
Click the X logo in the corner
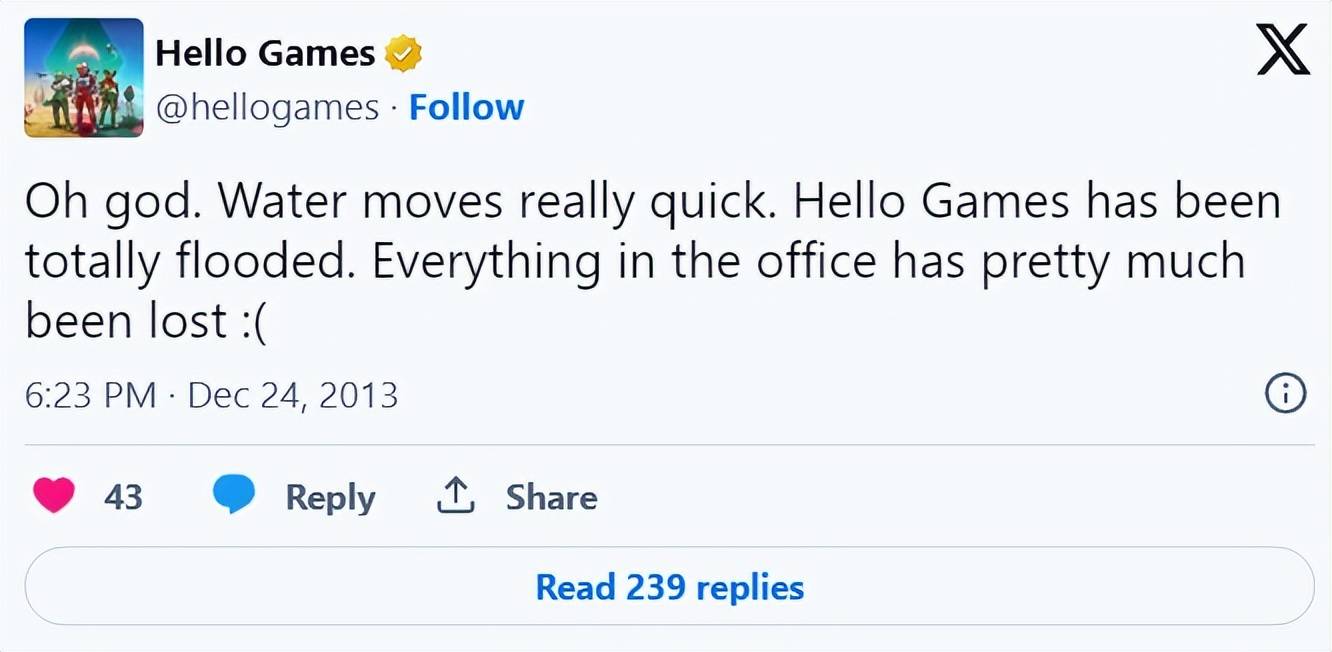1283,51
